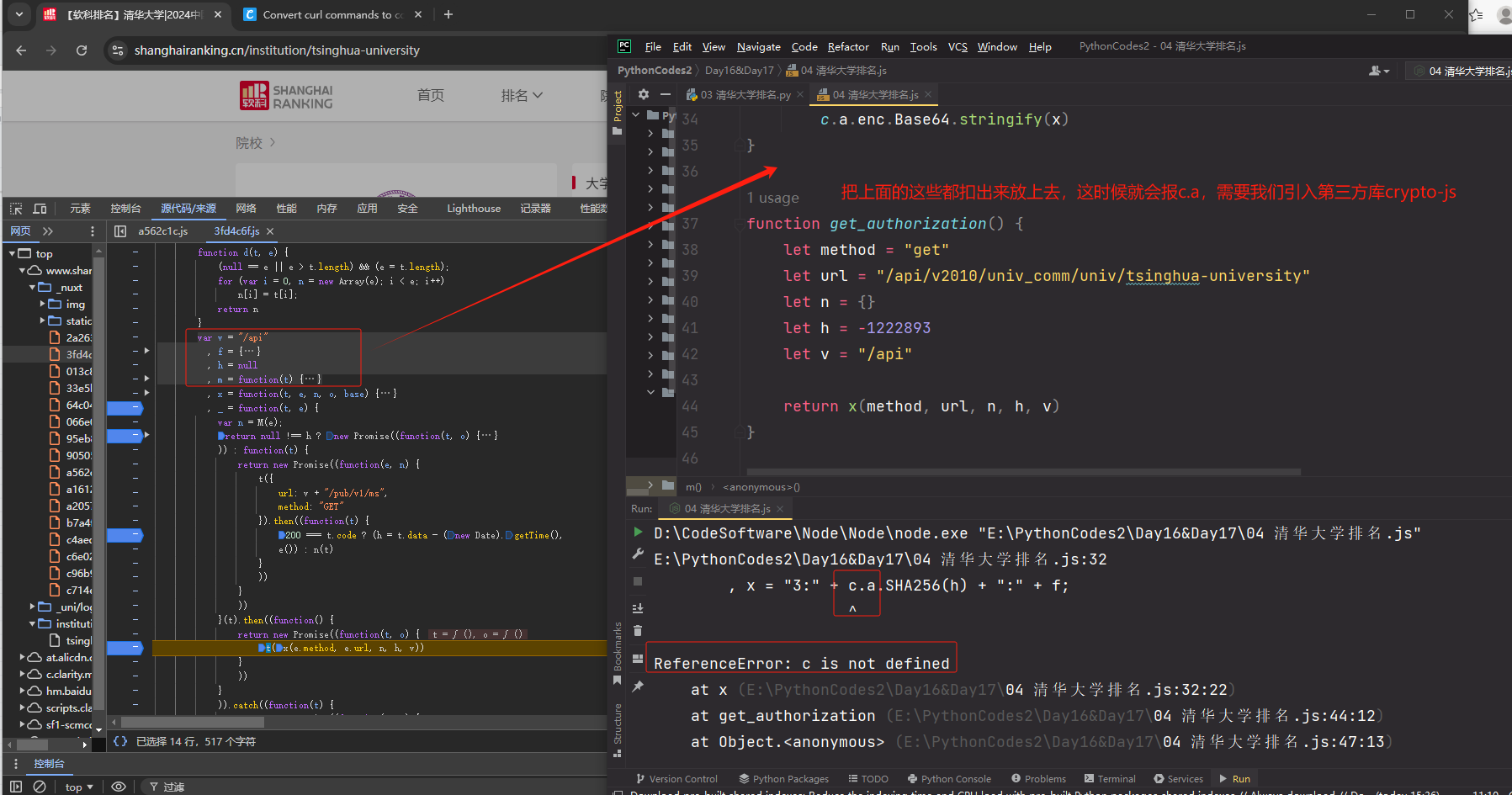Click the PyCharm project settings gear icon
This screenshot has height=795, width=1512.
tap(644, 94)
